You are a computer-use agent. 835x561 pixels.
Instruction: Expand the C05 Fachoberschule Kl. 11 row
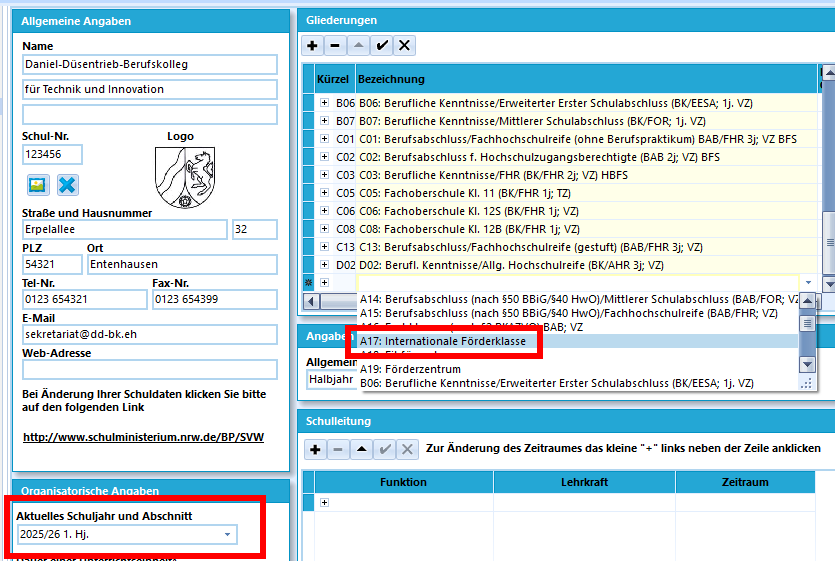324,193
